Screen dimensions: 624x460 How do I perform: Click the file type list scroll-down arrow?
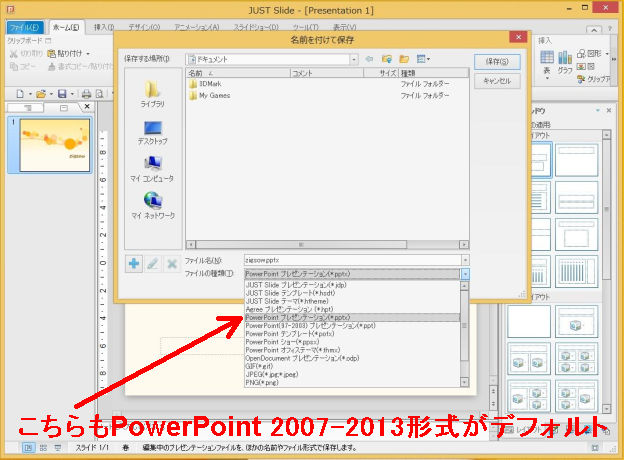[464, 382]
